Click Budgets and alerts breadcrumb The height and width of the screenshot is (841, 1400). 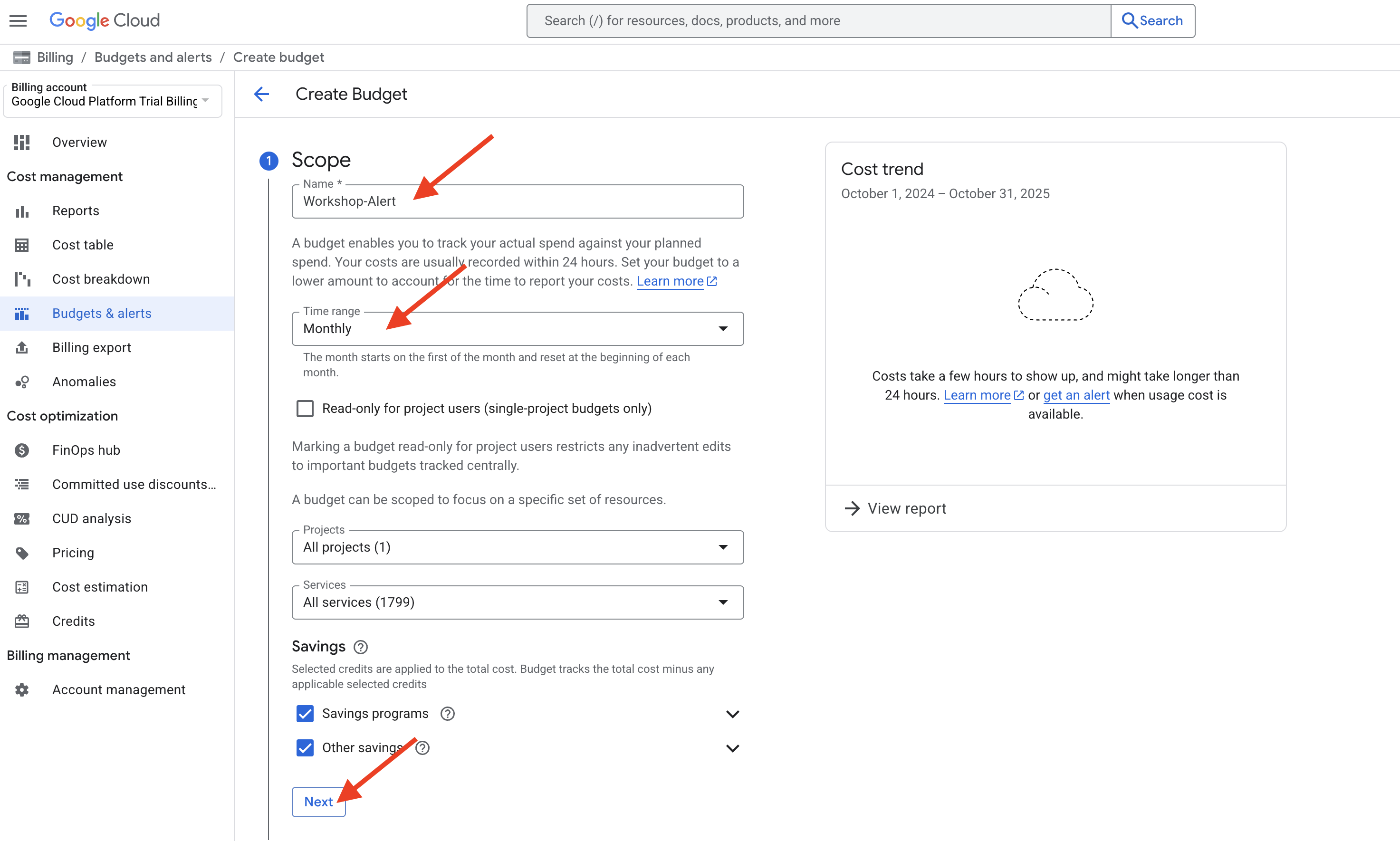[153, 57]
